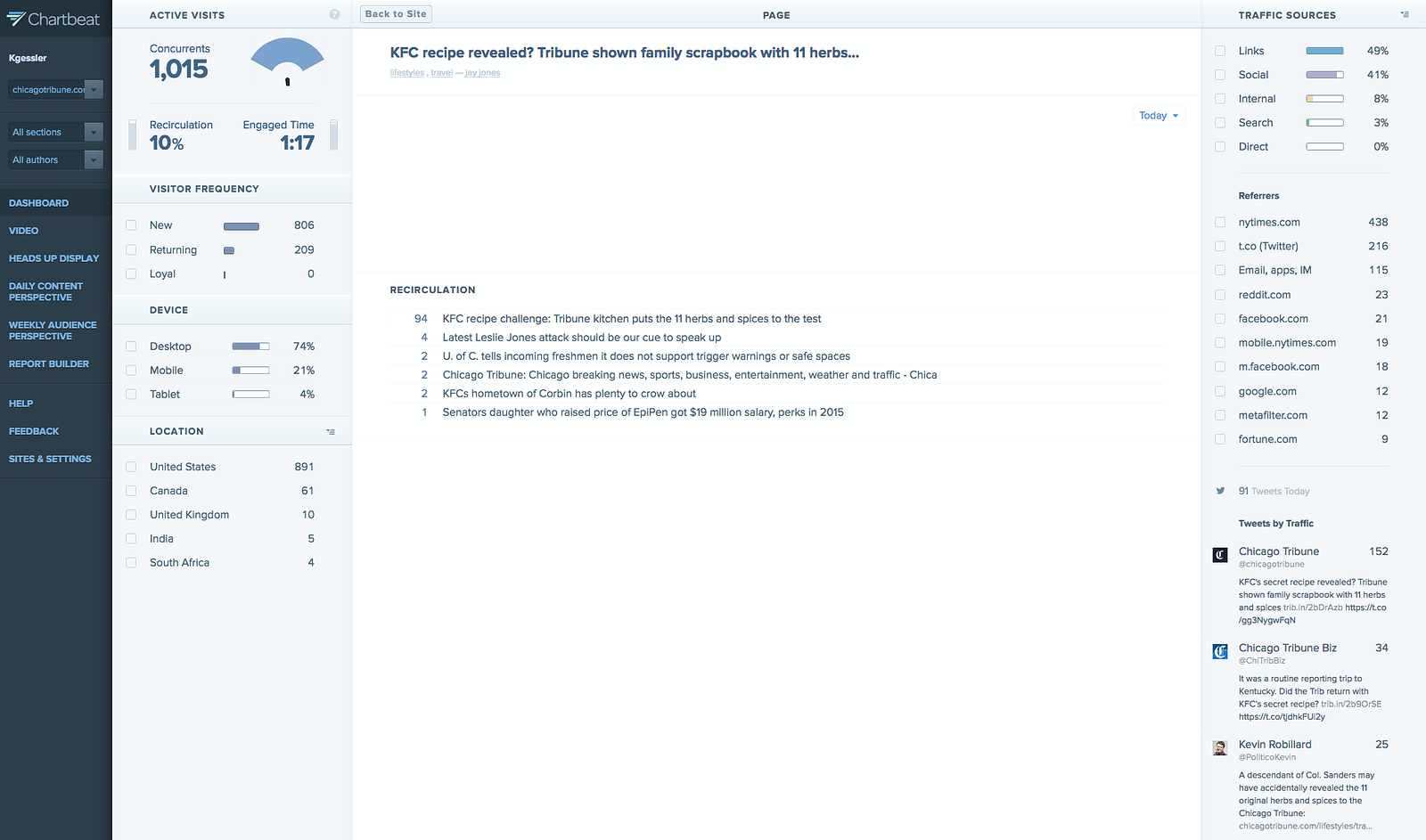Open the lifestyles section link
This screenshot has height=840, width=1426.
(x=407, y=73)
